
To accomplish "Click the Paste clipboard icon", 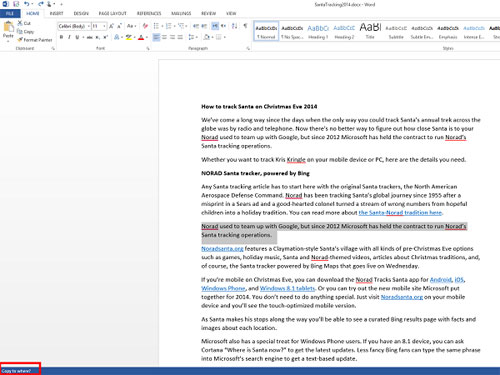I will click(x=8, y=26).
